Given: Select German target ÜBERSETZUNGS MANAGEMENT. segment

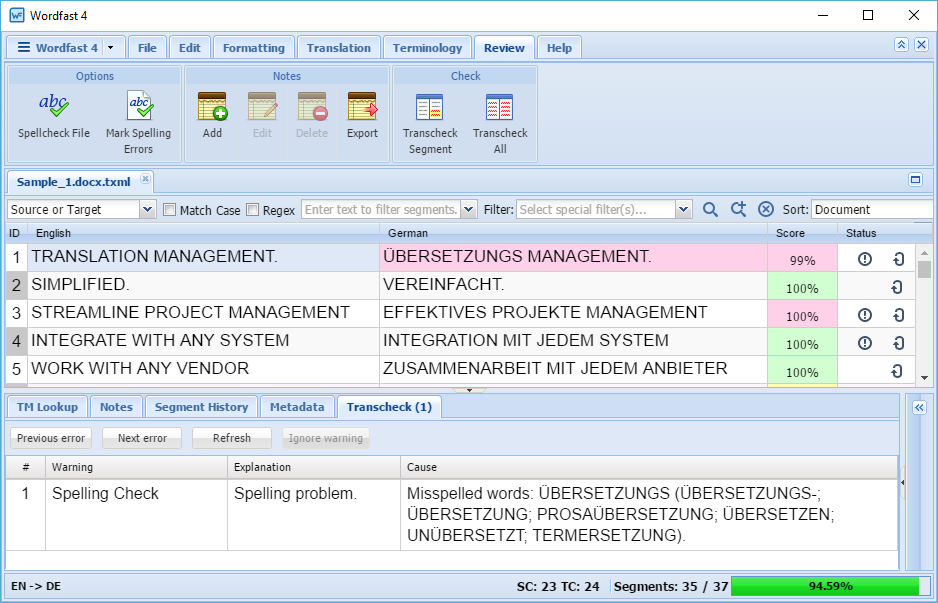Looking at the screenshot, I should [573, 257].
